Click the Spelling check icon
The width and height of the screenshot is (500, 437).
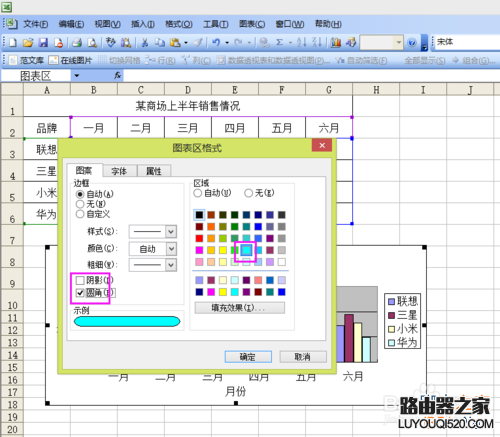pos(111,42)
